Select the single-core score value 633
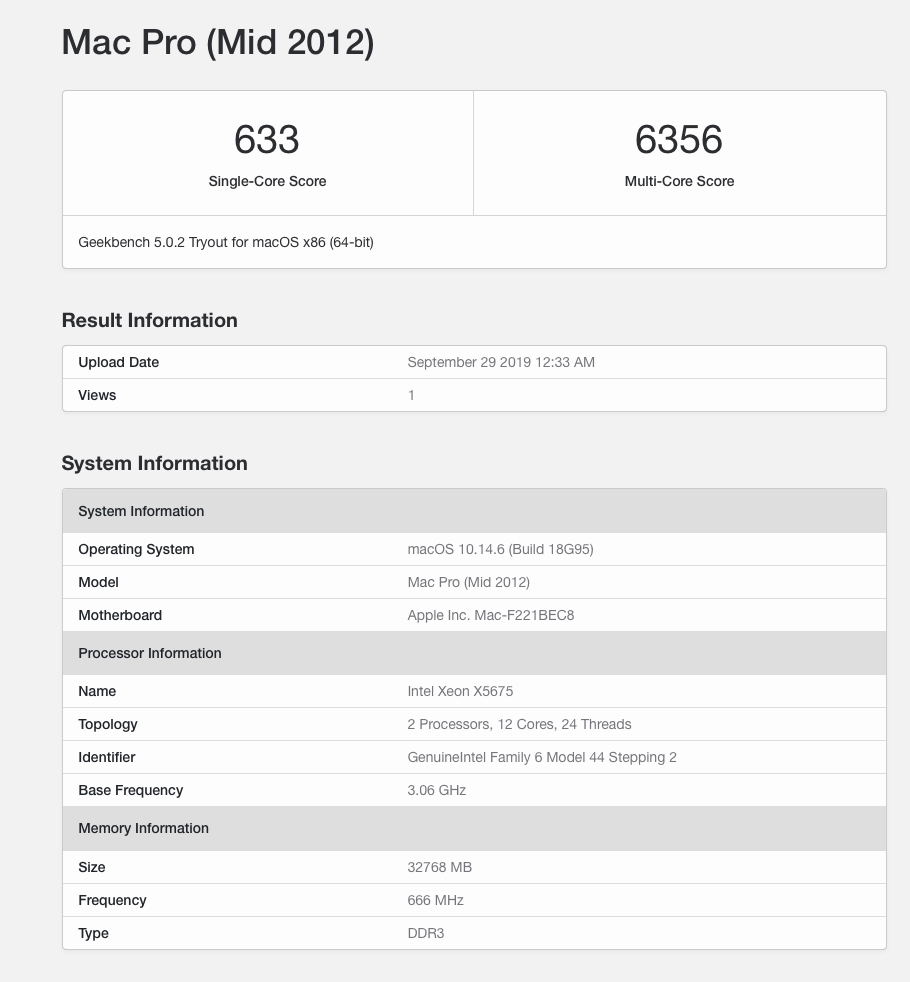This screenshot has width=910, height=982. coord(267,139)
